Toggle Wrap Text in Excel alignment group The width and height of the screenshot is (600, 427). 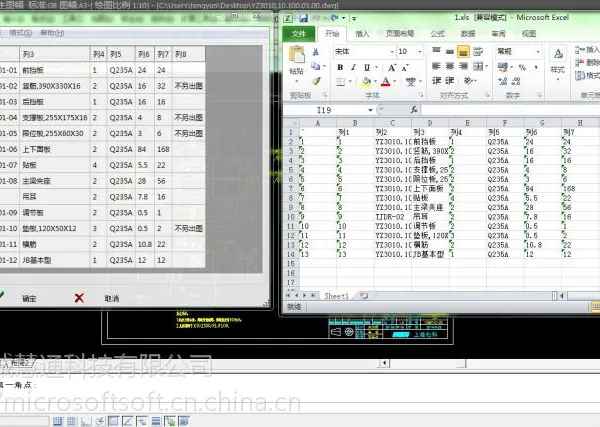[478, 51]
